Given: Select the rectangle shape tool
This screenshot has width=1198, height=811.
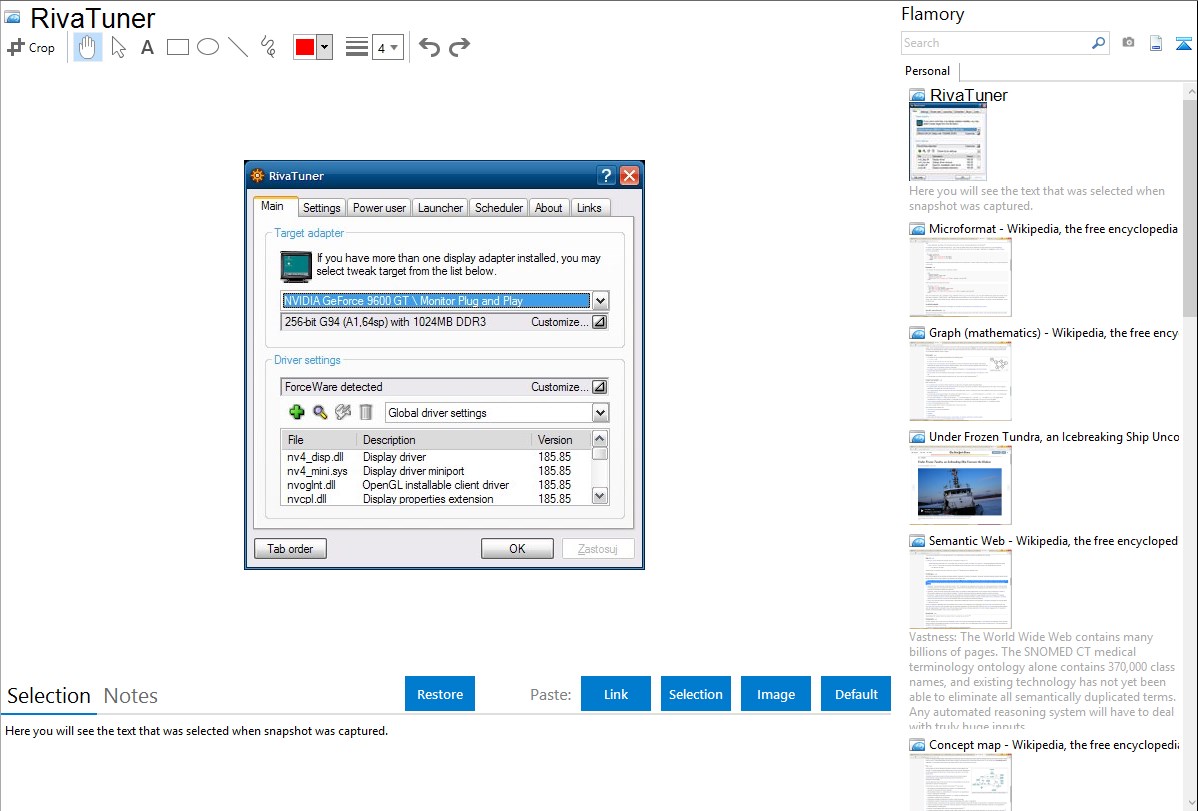Looking at the screenshot, I should (x=177, y=47).
